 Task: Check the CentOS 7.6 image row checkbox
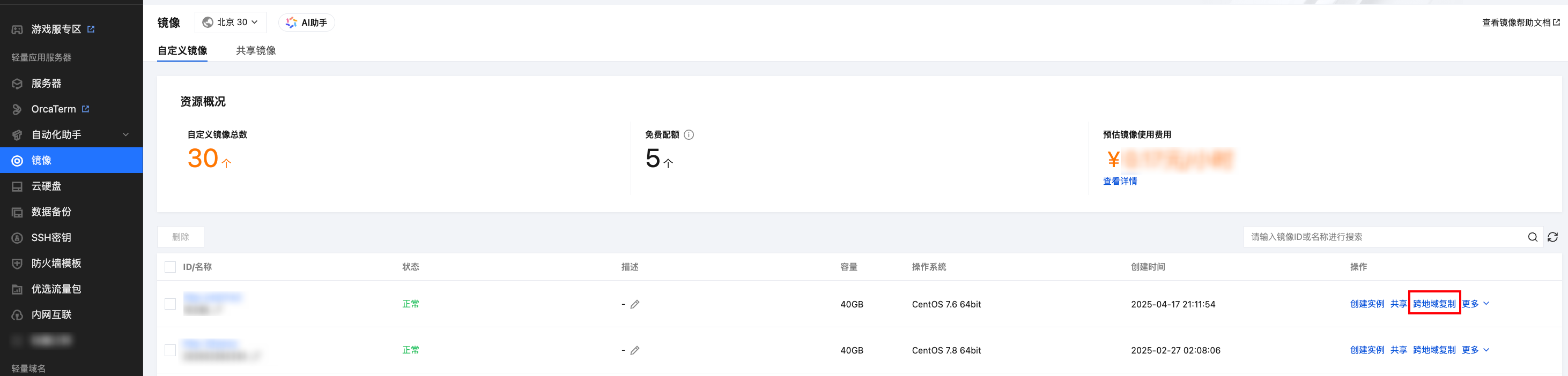[171, 304]
